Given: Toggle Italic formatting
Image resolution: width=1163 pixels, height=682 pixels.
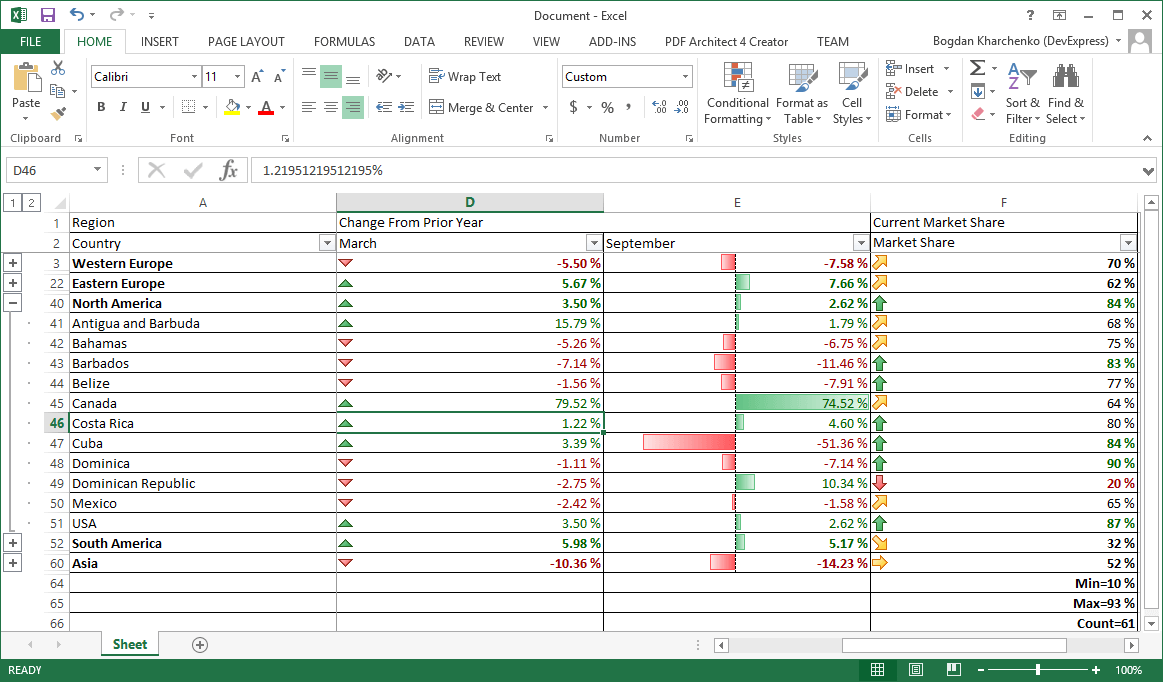Looking at the screenshot, I should (123, 107).
